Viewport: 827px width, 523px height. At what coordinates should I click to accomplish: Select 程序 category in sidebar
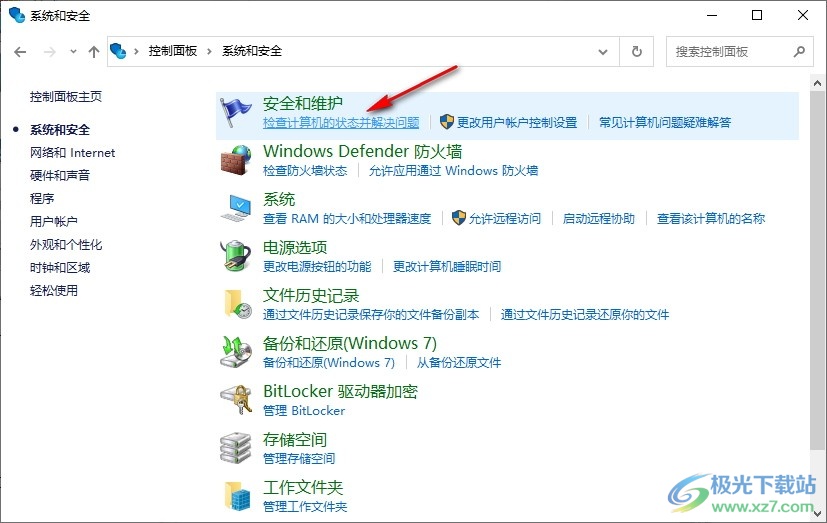pos(42,199)
